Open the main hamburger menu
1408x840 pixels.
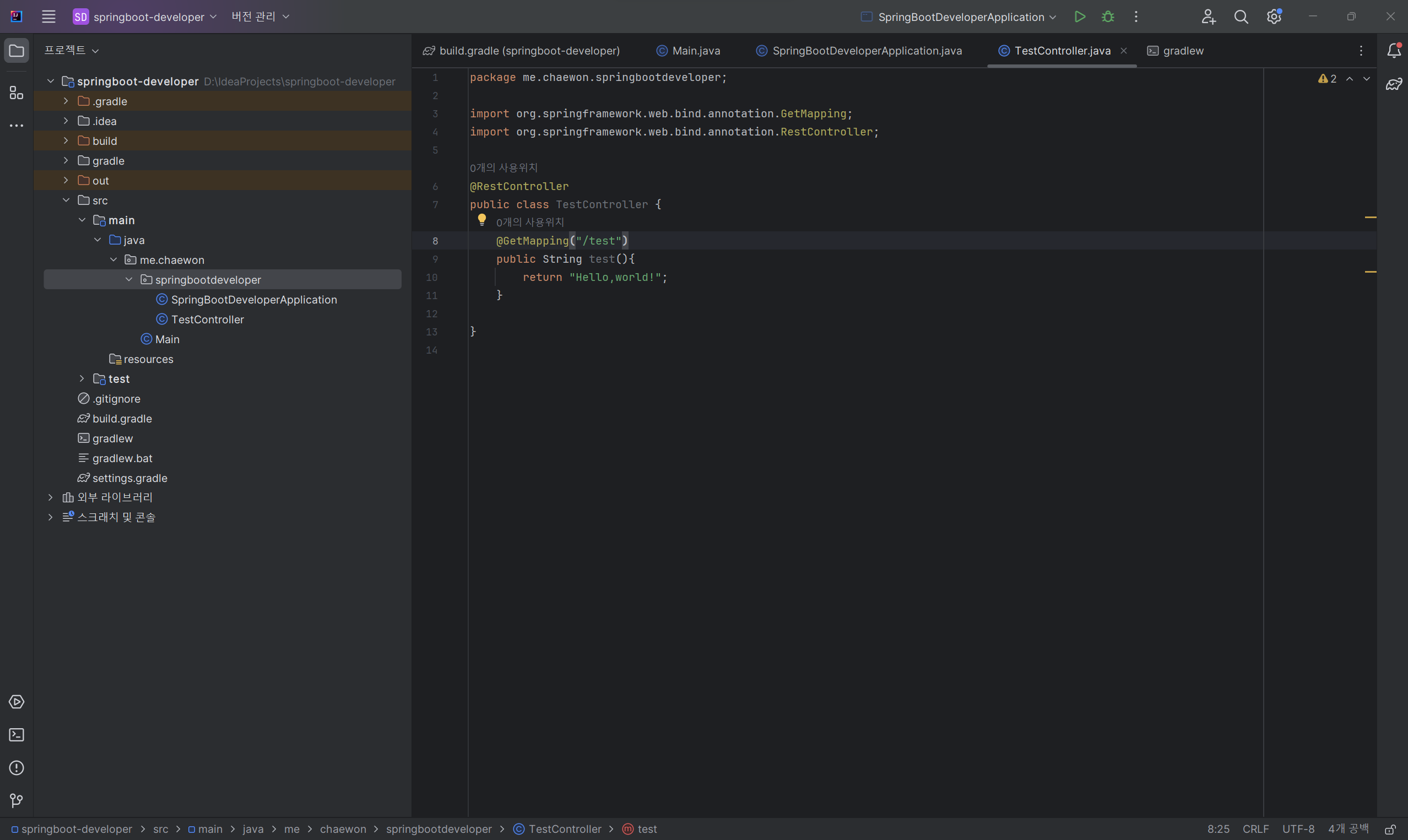[x=48, y=17]
